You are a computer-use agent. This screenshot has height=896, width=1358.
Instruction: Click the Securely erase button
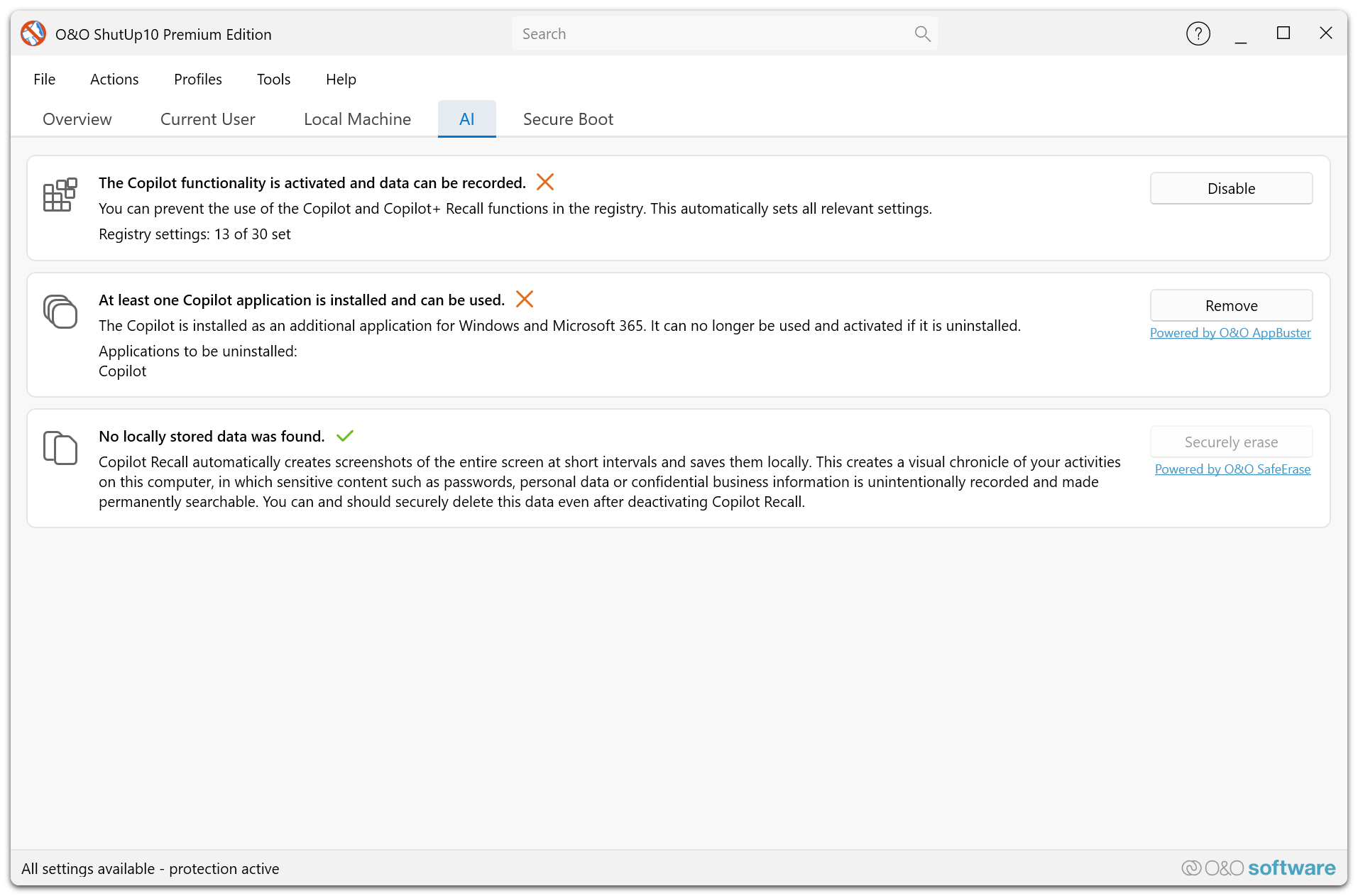point(1232,442)
